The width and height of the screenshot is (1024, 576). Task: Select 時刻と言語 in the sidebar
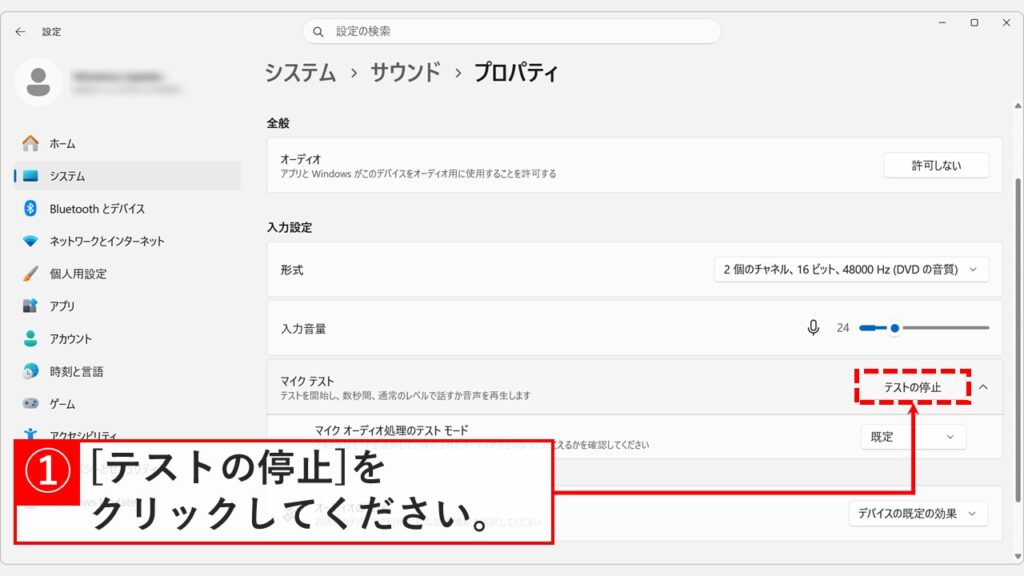93,371
